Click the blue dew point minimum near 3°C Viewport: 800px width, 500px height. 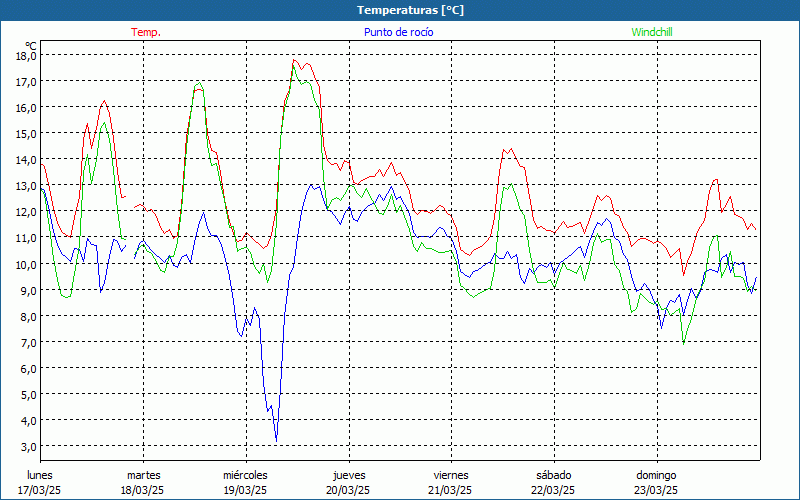pos(276,440)
